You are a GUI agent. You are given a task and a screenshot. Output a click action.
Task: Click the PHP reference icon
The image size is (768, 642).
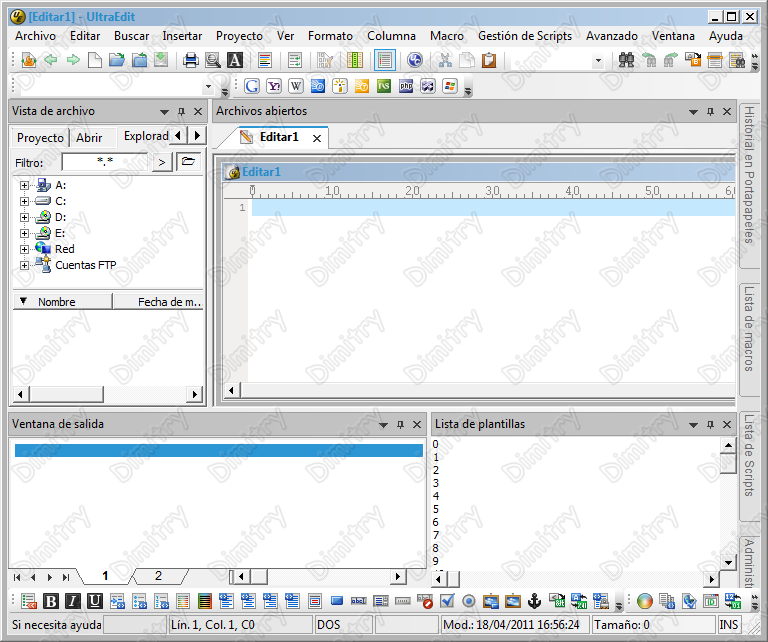tap(406, 86)
